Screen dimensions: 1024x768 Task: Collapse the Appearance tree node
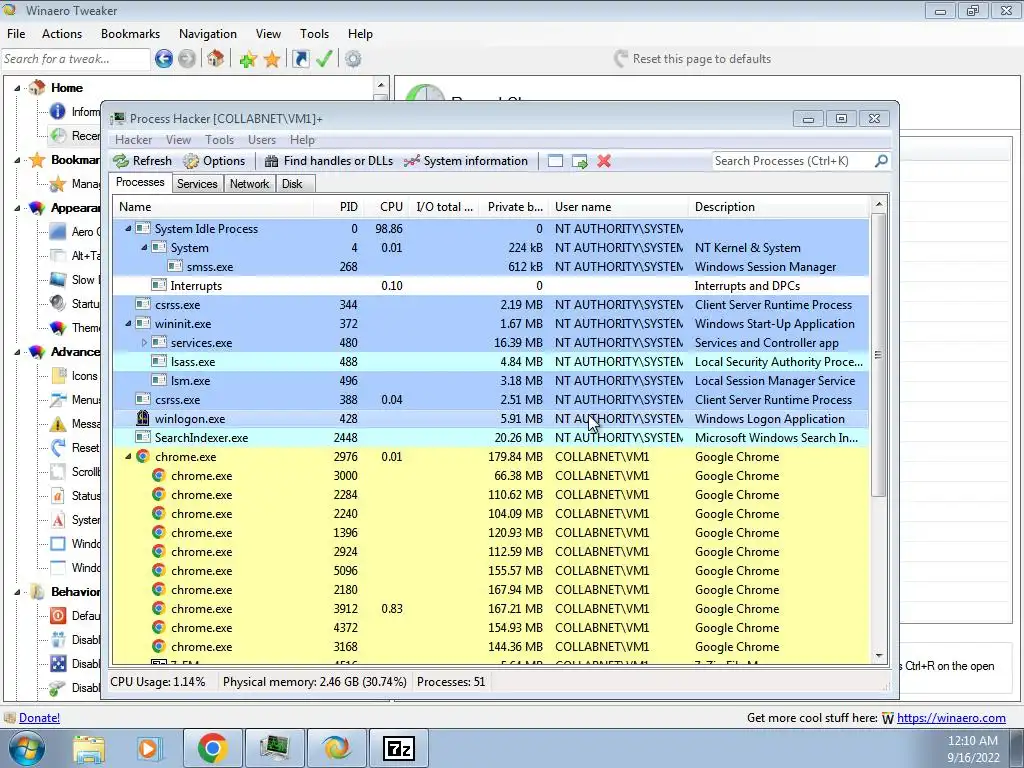coord(18,208)
